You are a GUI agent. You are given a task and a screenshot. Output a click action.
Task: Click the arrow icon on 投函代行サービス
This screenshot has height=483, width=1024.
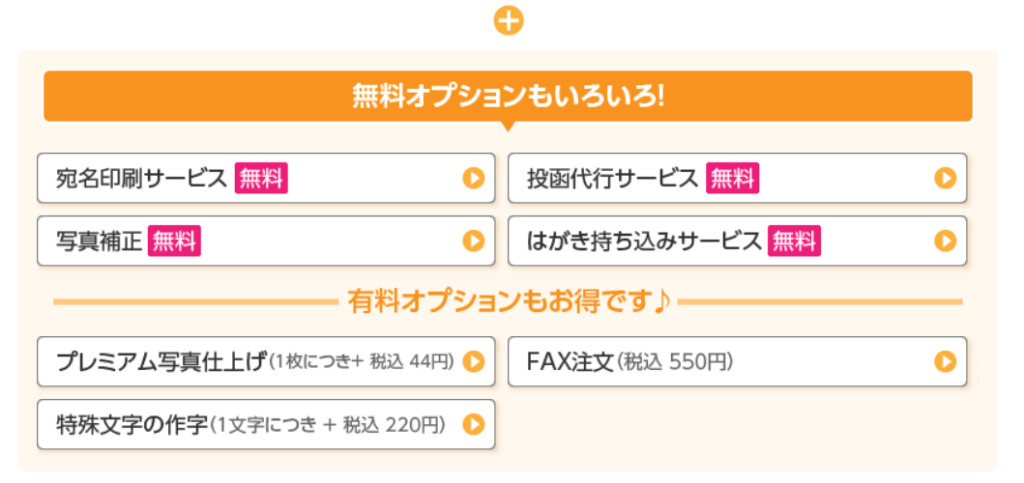(x=945, y=178)
